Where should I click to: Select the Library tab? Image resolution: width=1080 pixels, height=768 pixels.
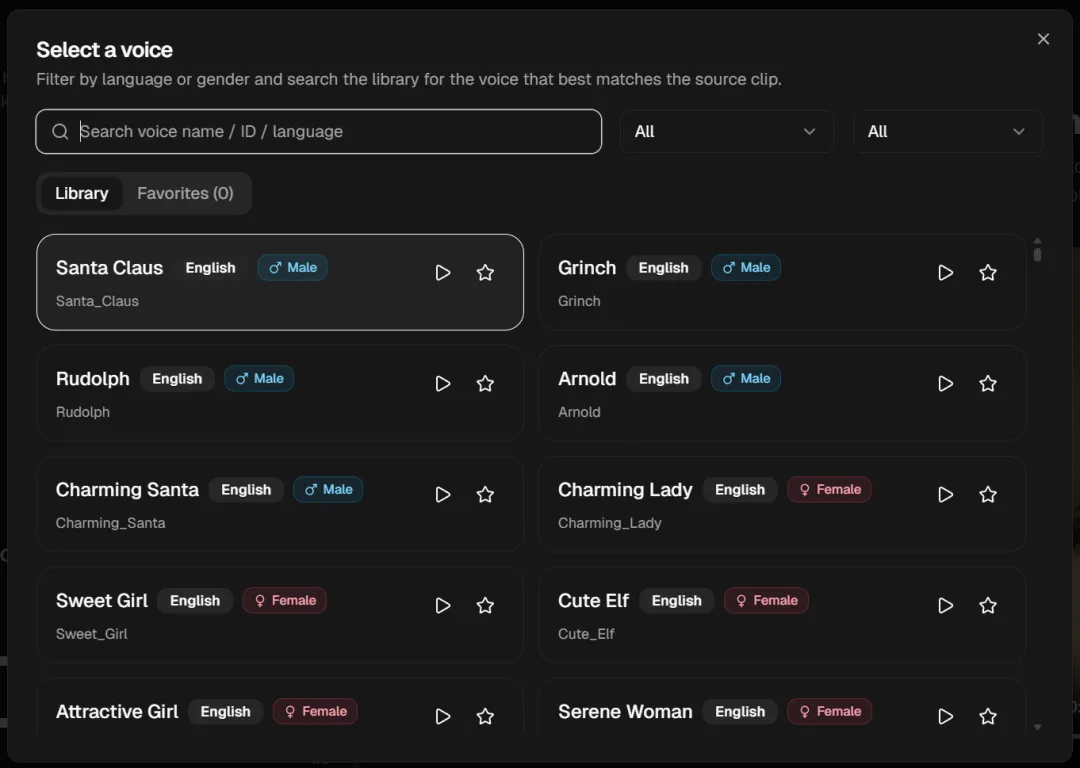pos(82,194)
